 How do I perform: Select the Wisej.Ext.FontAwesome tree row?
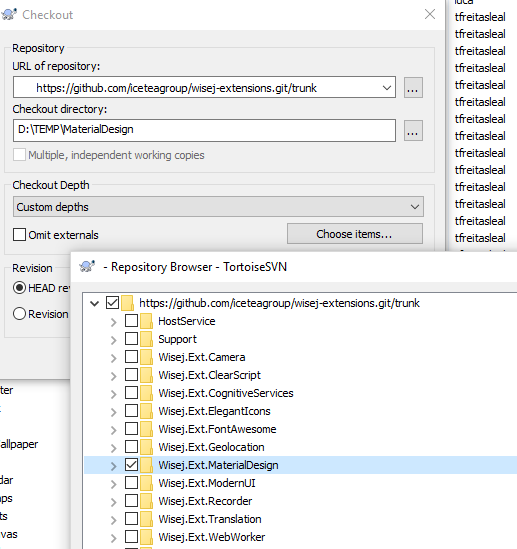pyautogui.click(x=301, y=429)
